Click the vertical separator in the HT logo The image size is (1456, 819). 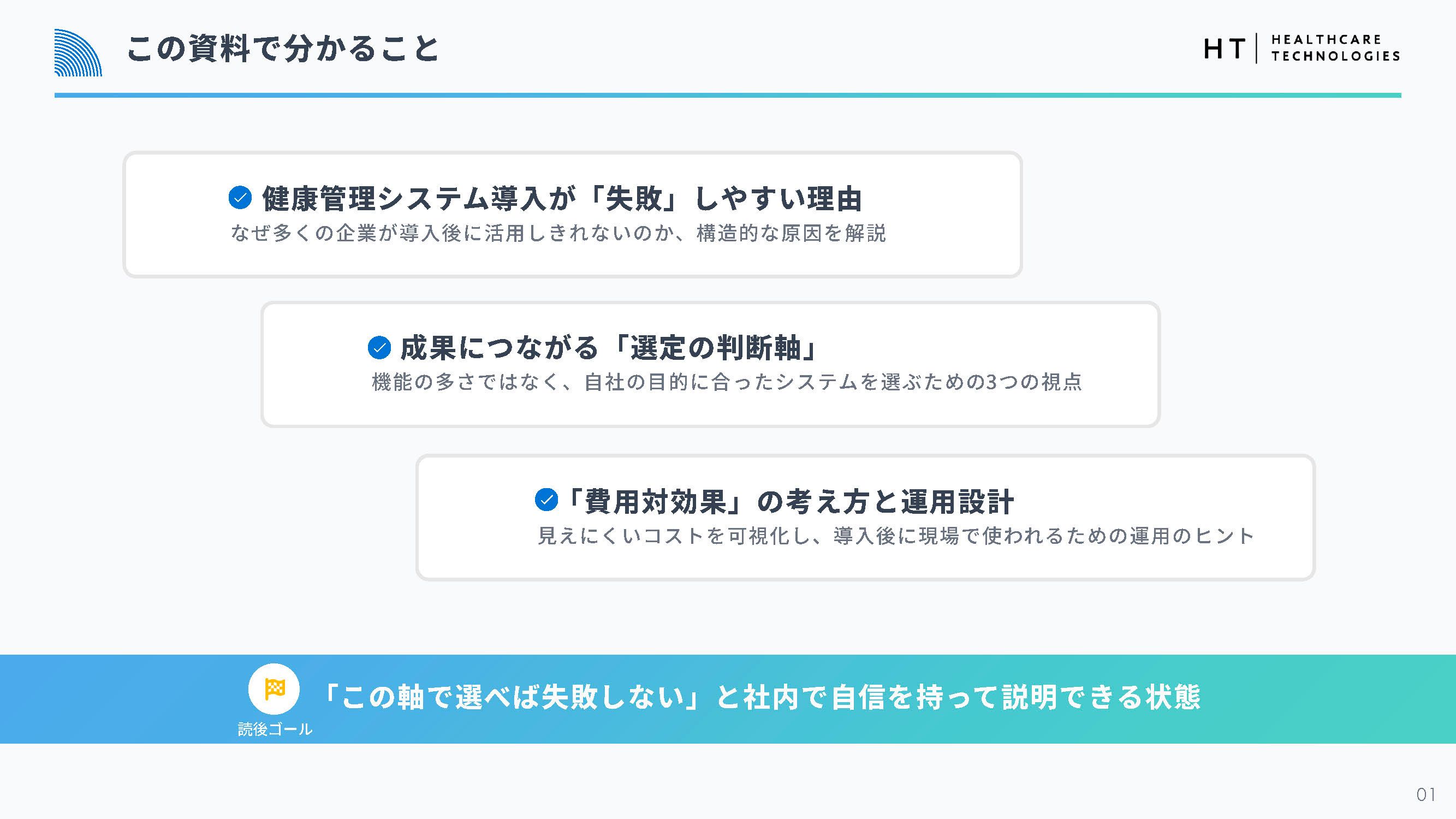1257,49
